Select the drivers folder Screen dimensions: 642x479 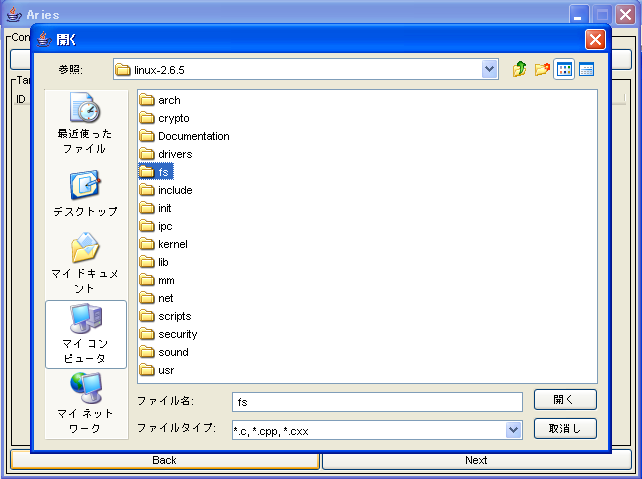click(x=174, y=154)
